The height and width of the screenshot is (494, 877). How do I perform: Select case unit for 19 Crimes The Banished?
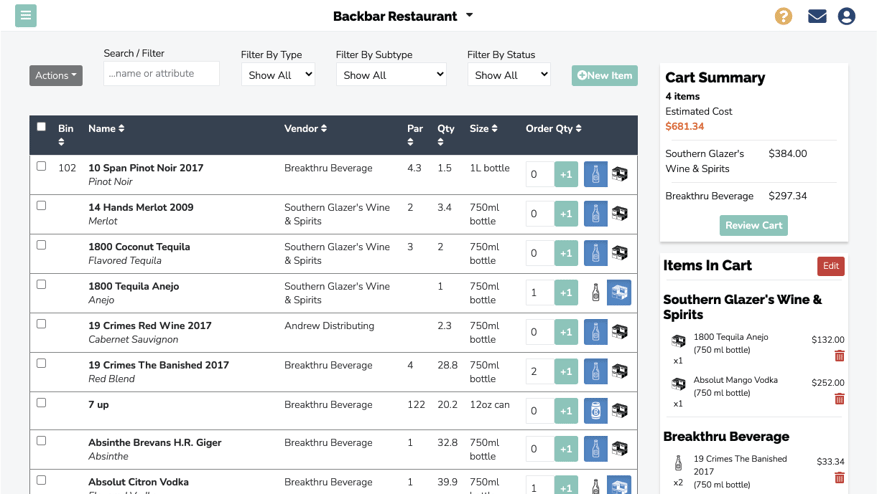point(620,371)
